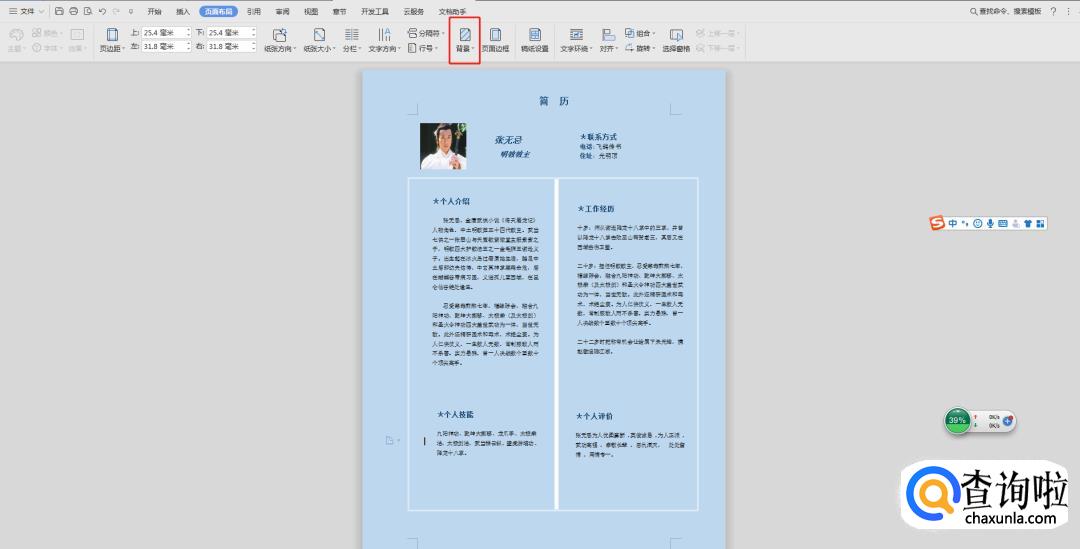Toggle Sogou 中 Chinese/English mode

(x=953, y=223)
